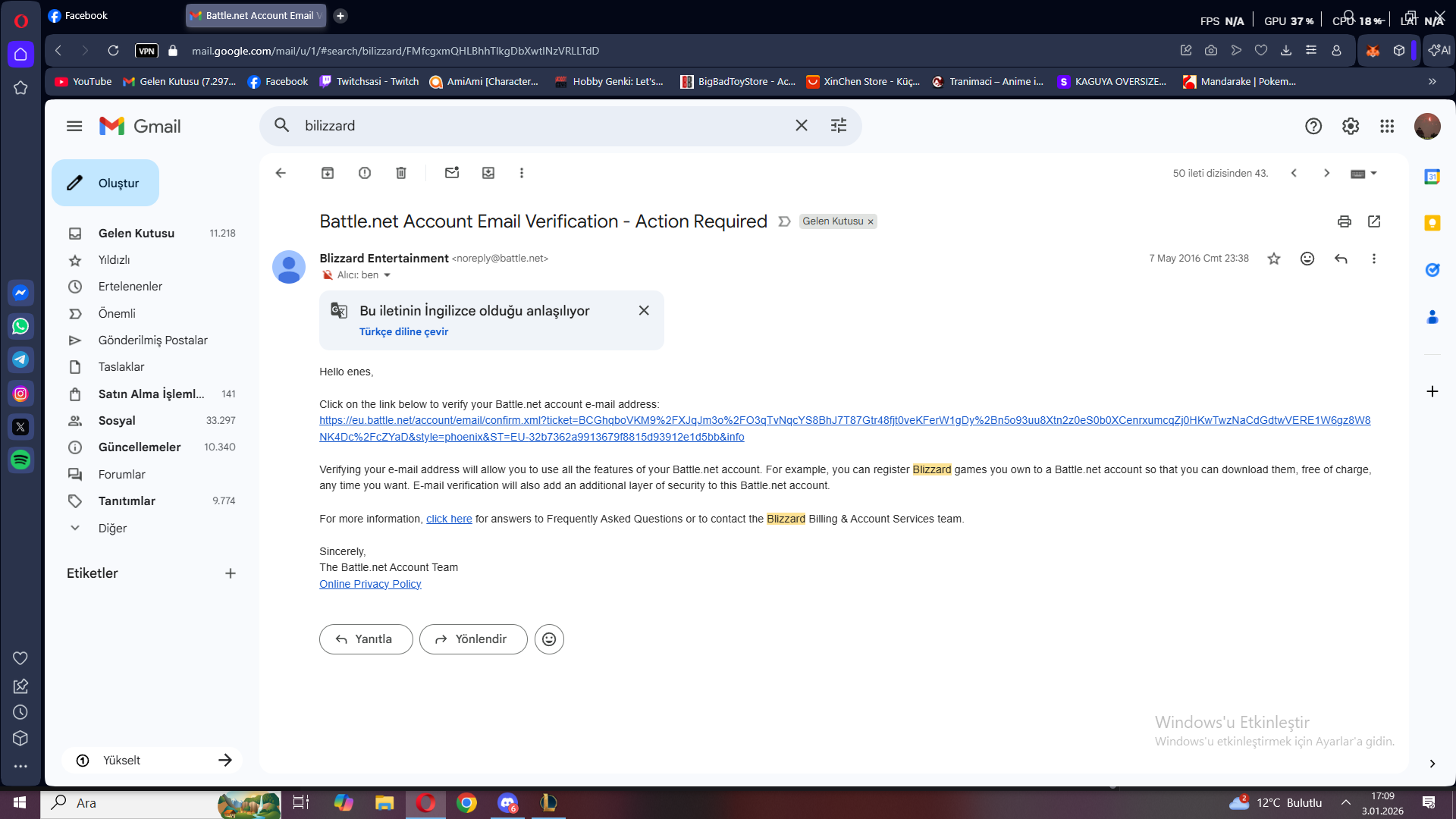Dismiss the translation suggestion banner
Viewport: 1456px width, 819px height.
(x=644, y=311)
